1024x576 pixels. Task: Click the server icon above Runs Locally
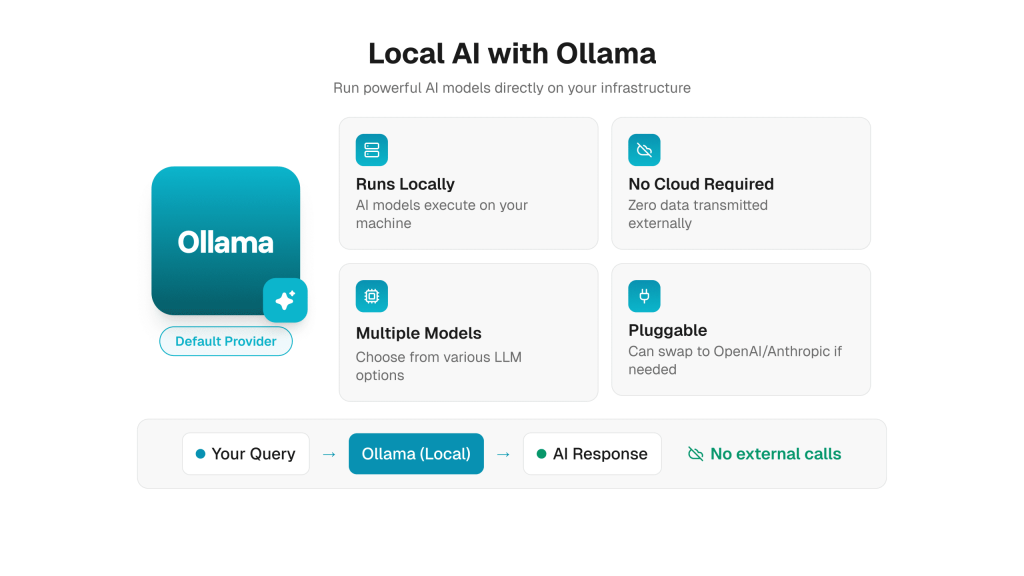tap(372, 150)
